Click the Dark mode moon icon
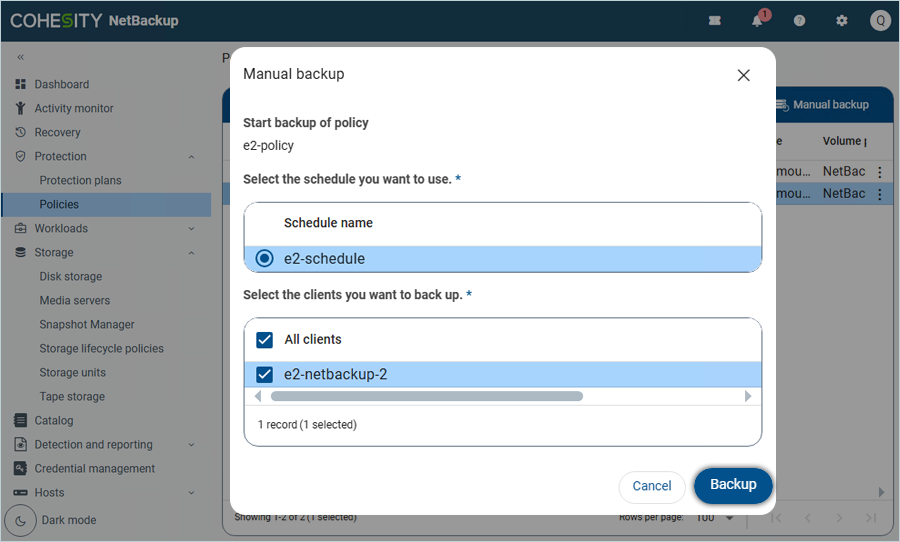 (20, 520)
